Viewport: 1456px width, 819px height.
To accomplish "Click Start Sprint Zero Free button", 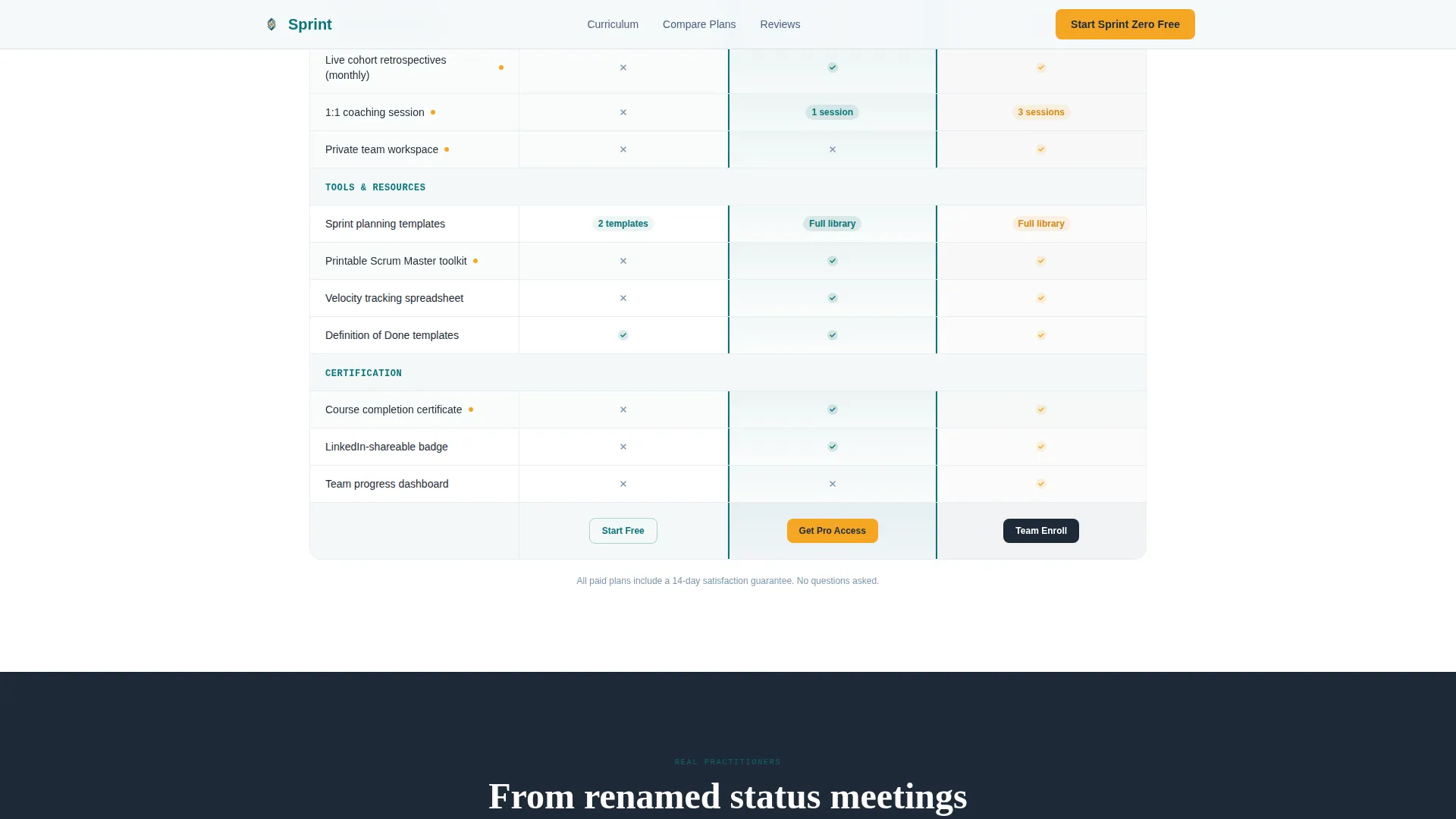I will 1125,24.
